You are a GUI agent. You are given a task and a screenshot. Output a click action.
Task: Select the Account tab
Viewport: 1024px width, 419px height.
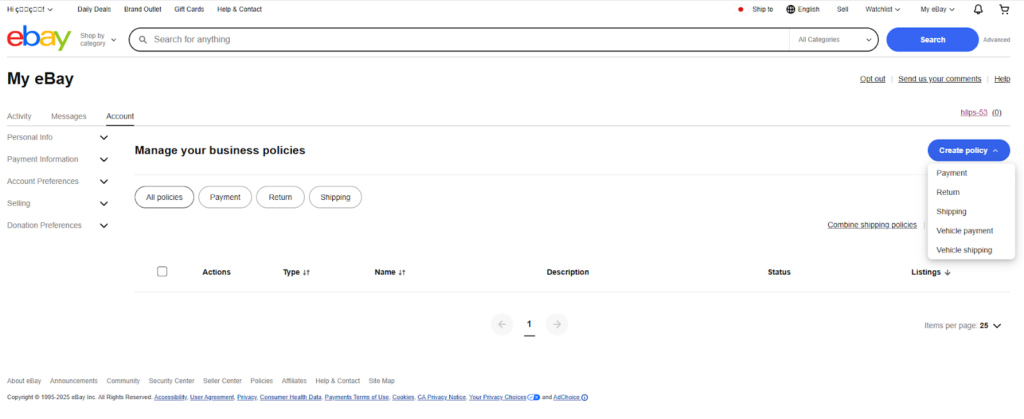click(x=120, y=116)
